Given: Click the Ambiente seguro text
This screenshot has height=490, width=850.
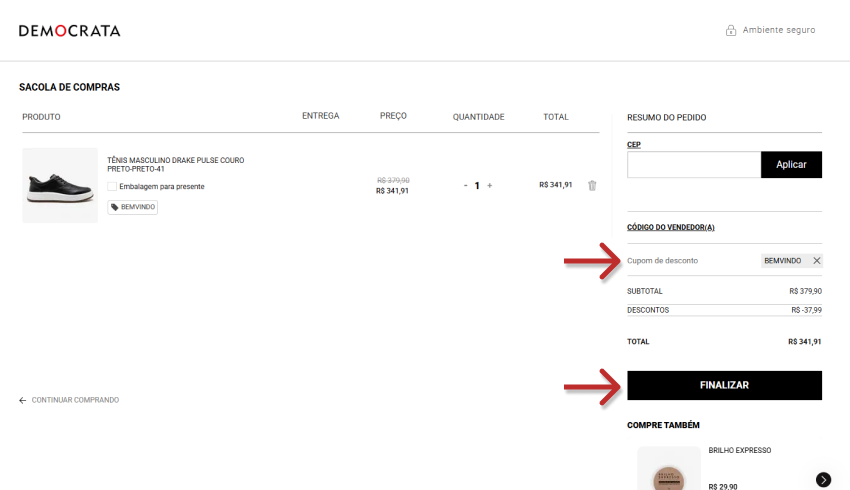Looking at the screenshot, I should (x=778, y=30).
